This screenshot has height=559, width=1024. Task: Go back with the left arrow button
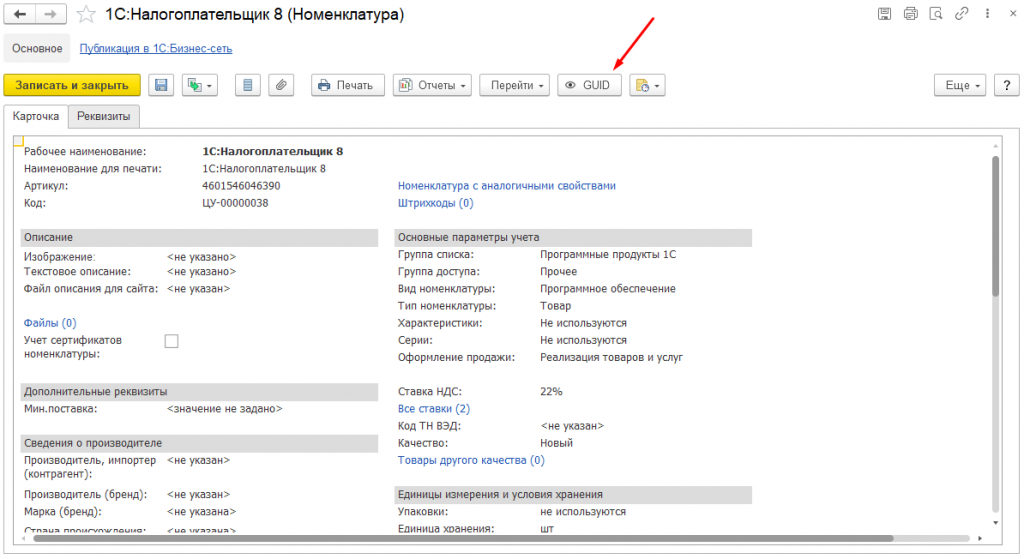coord(20,14)
